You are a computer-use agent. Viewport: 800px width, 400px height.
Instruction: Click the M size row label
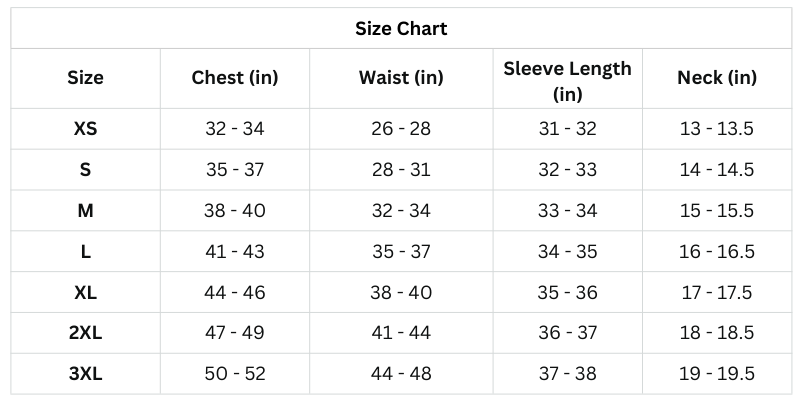(x=85, y=210)
